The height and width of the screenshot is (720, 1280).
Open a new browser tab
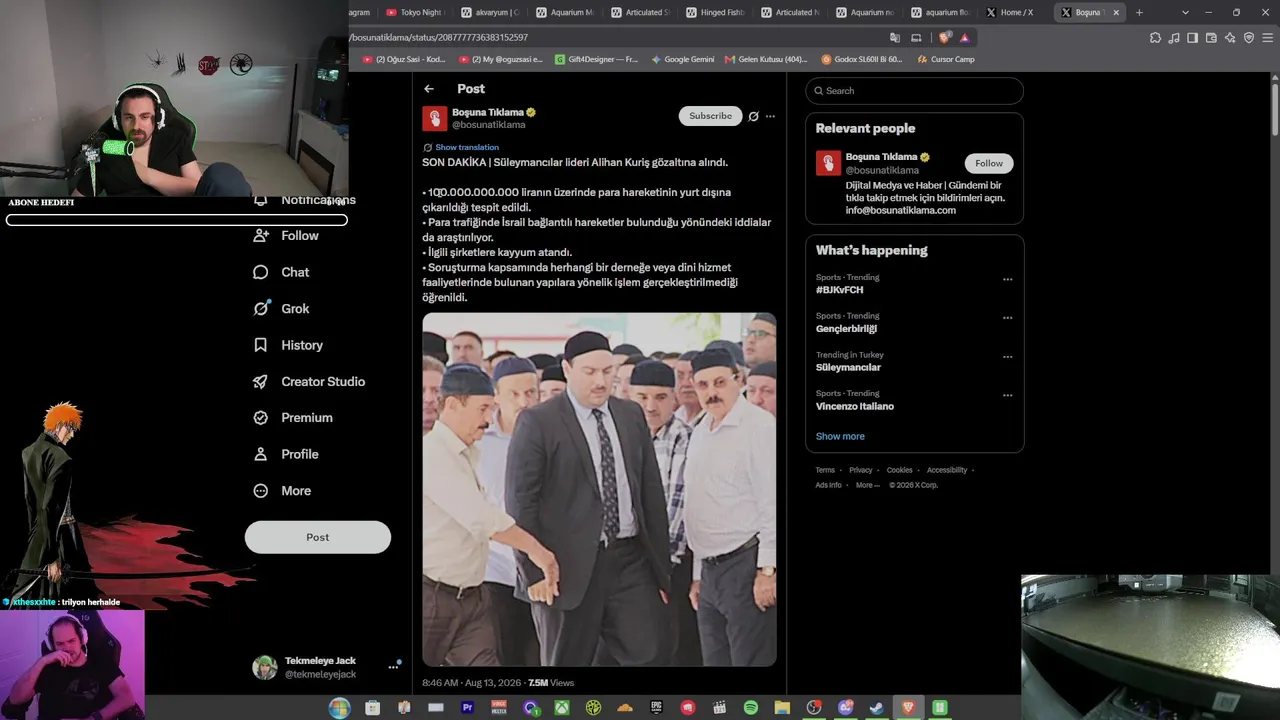(x=1139, y=12)
